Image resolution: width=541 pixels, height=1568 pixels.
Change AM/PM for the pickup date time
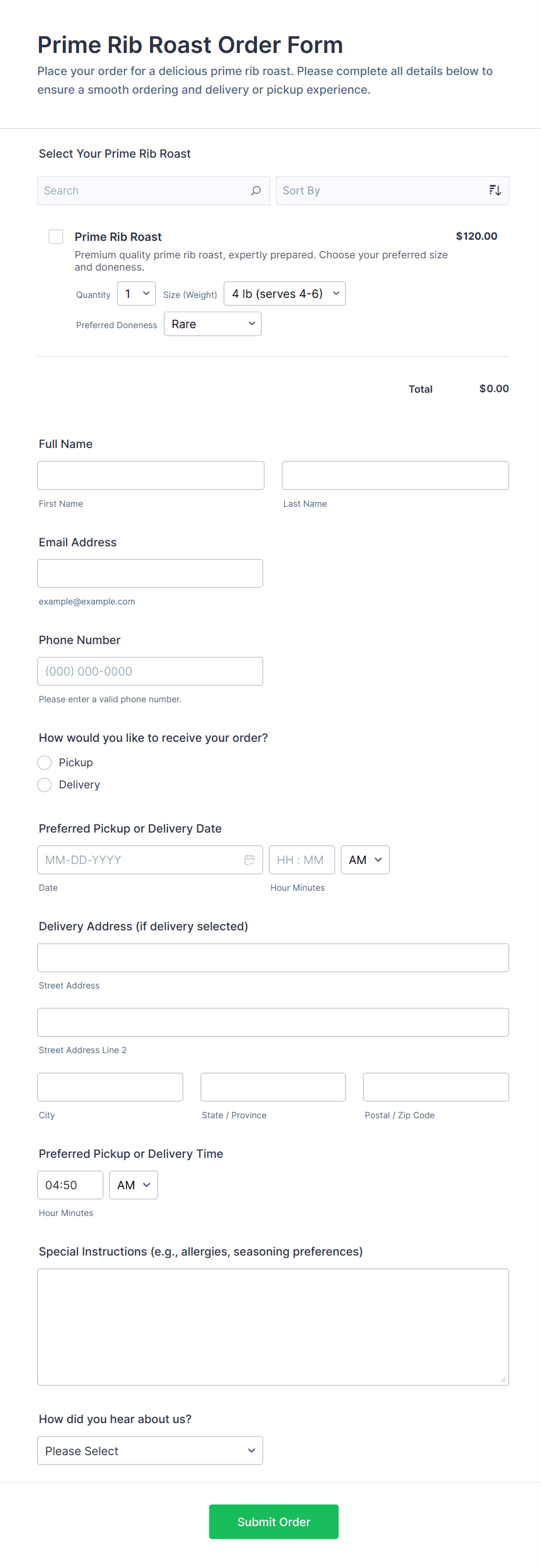coord(365,859)
